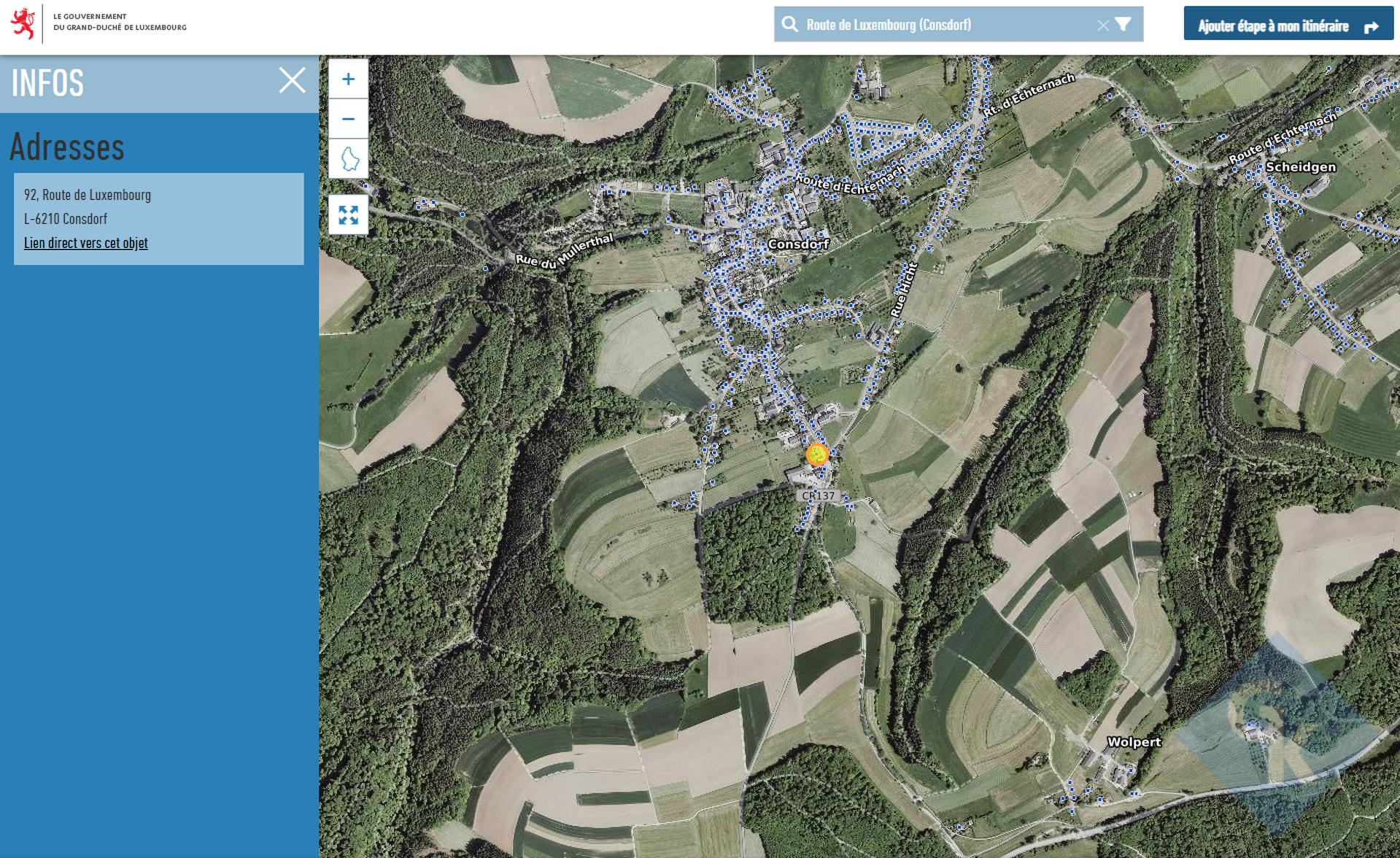Select the 92, Route de Luxembourg address card
The width and height of the screenshot is (1400, 858).
(158, 218)
